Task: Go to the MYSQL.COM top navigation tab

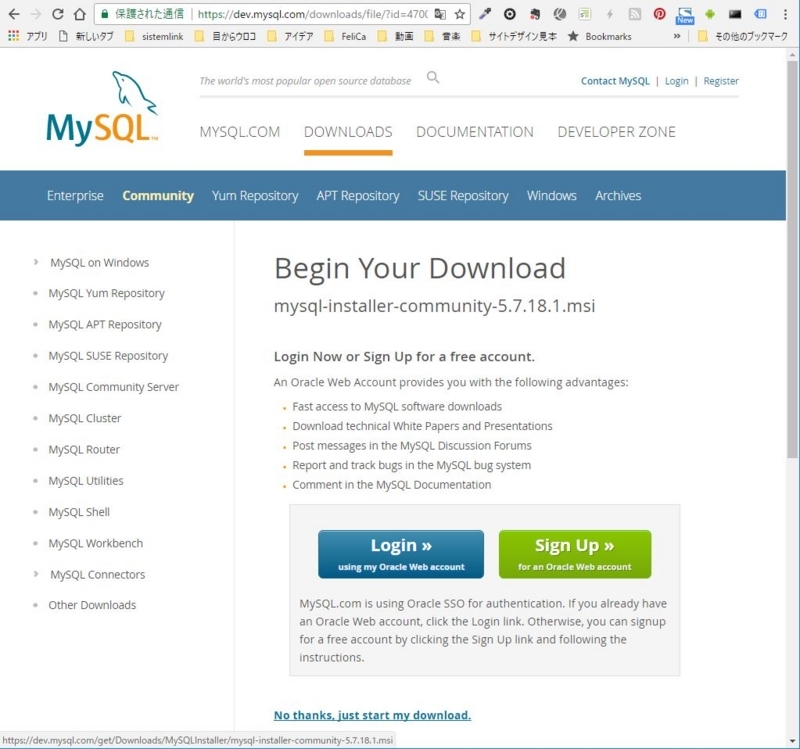Action: 240,132
